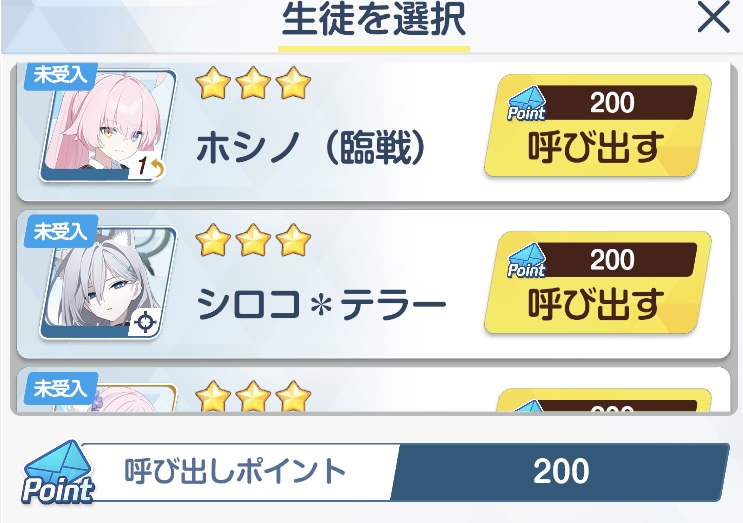Viewport: 743px width, 523px height.
Task: Click three-star rating of シロコ＊テラー
Action: [x=253, y=240]
